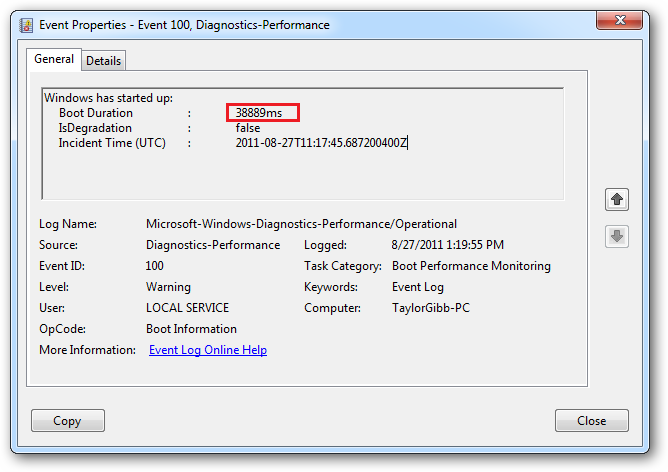Click the Boot Performance Monitoring task category
This screenshot has height=472, width=668.
point(471,266)
